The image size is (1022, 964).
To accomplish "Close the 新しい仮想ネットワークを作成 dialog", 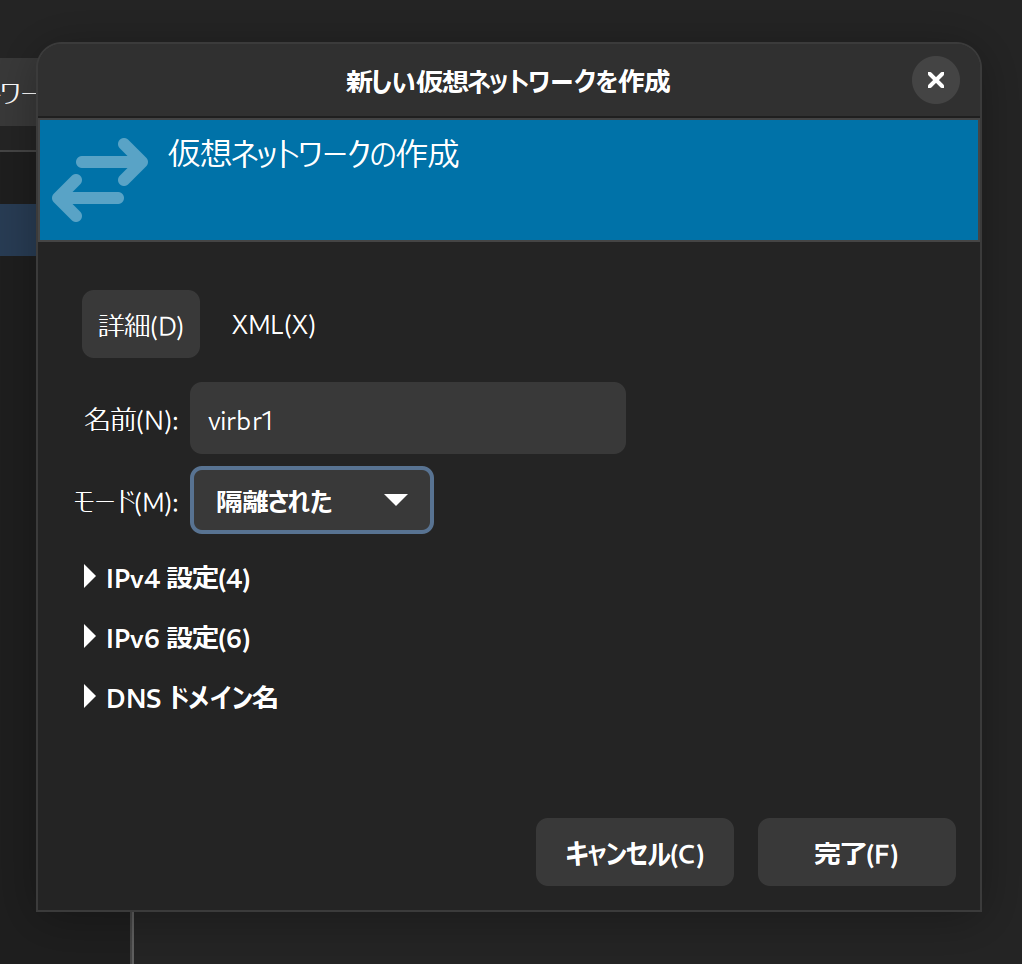I will coord(935,80).
